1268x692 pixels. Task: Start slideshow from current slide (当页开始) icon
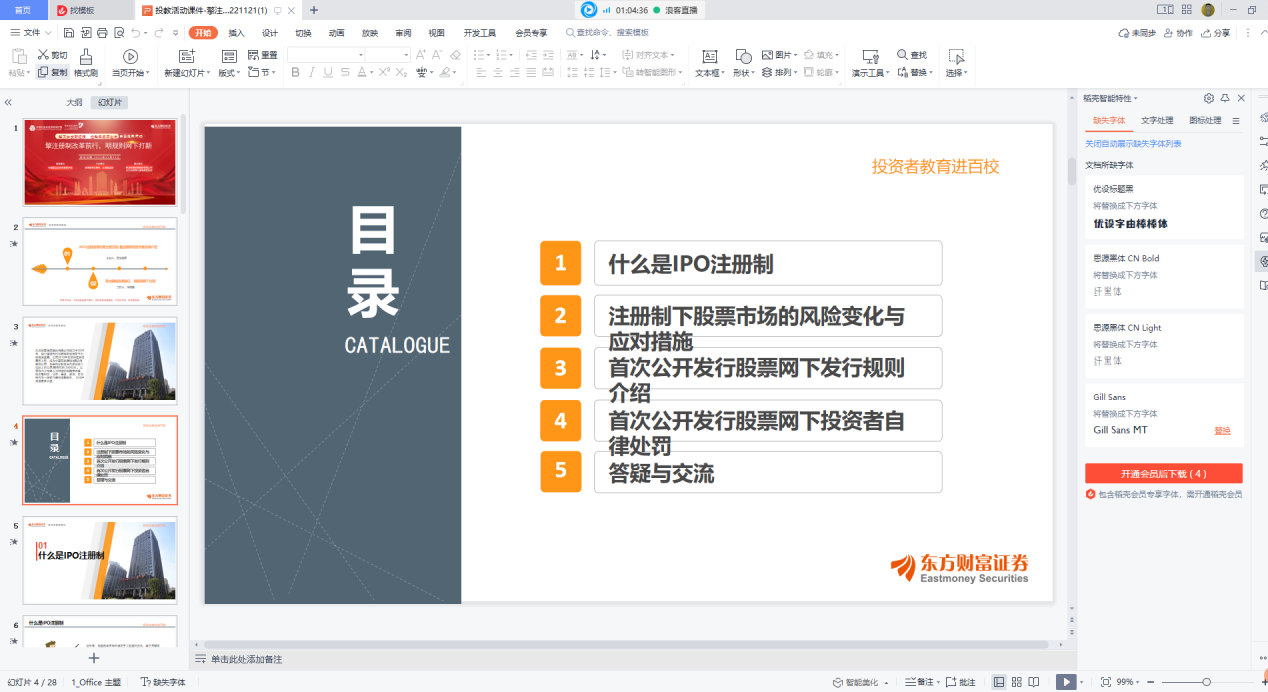point(130,57)
